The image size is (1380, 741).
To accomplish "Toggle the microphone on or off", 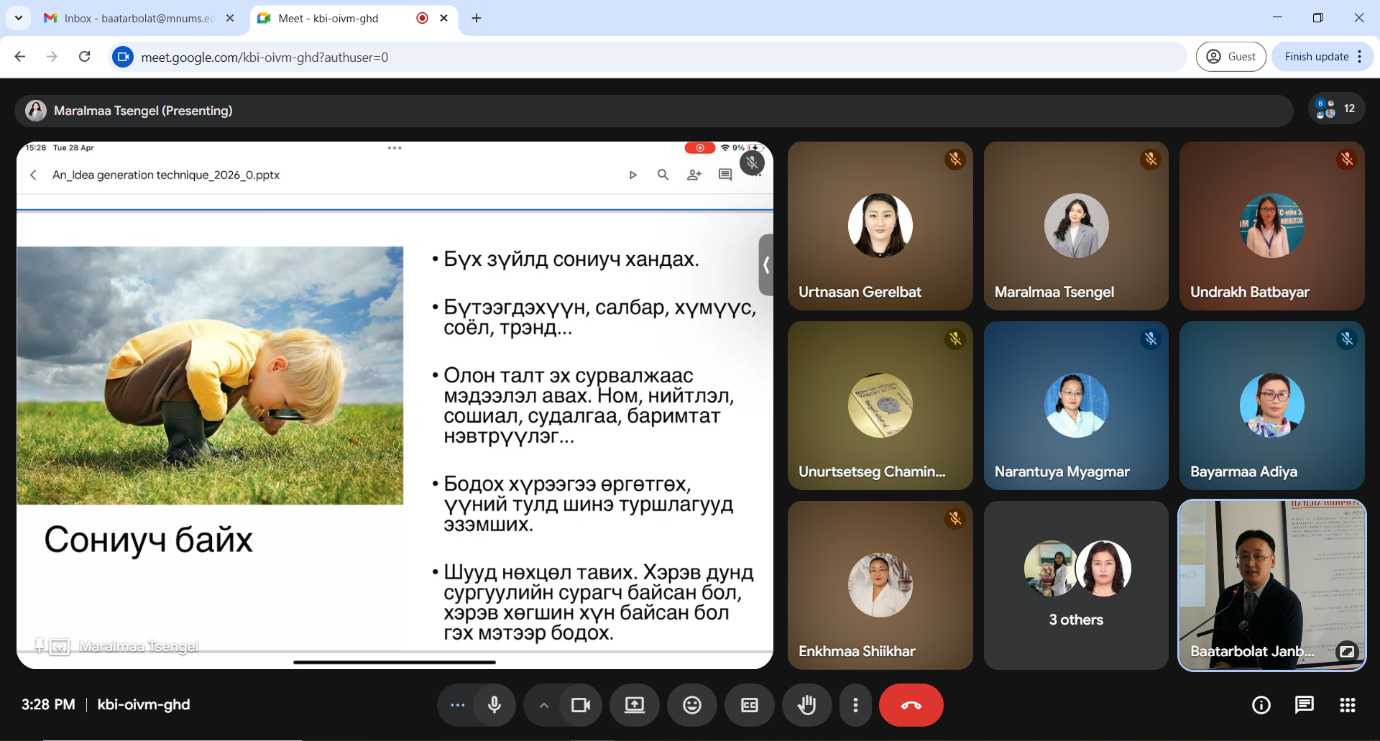I will tap(494, 705).
